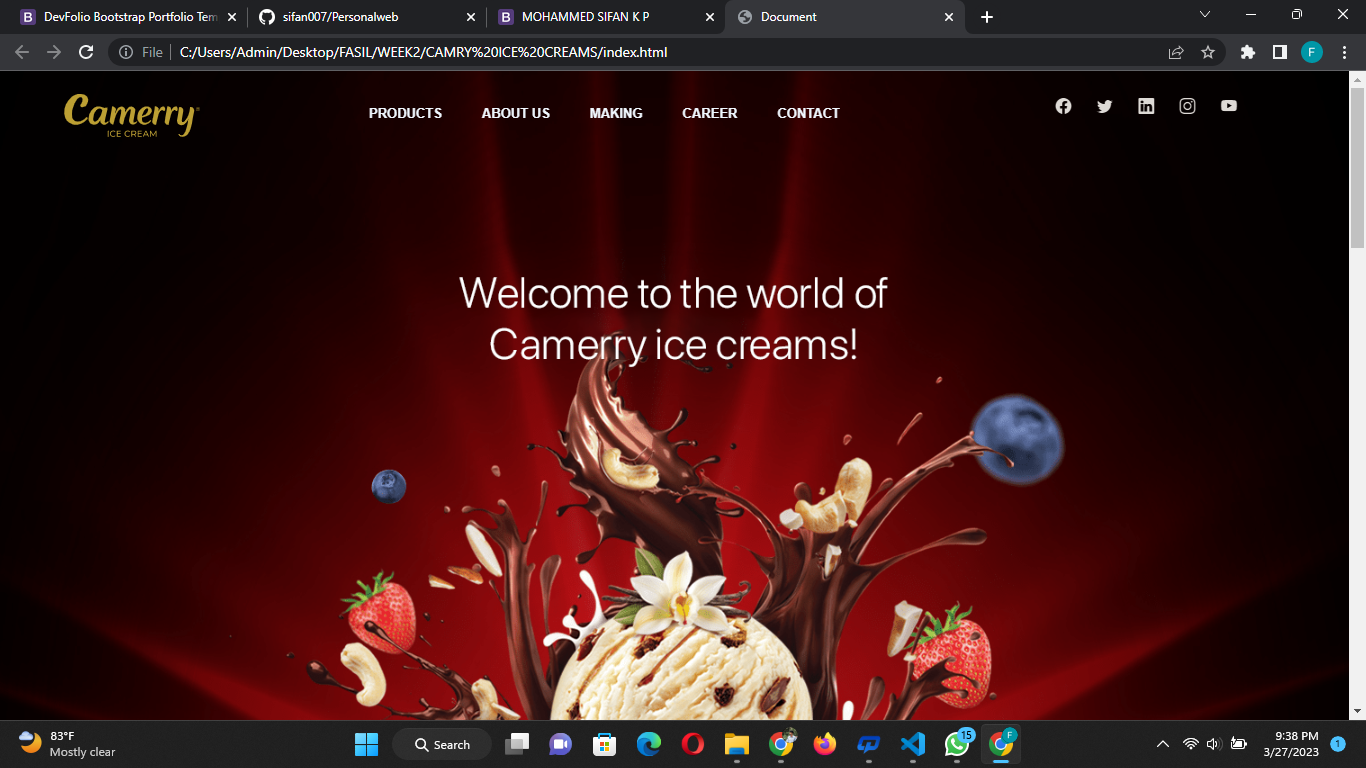Open the YouTube social icon

coord(1229,106)
